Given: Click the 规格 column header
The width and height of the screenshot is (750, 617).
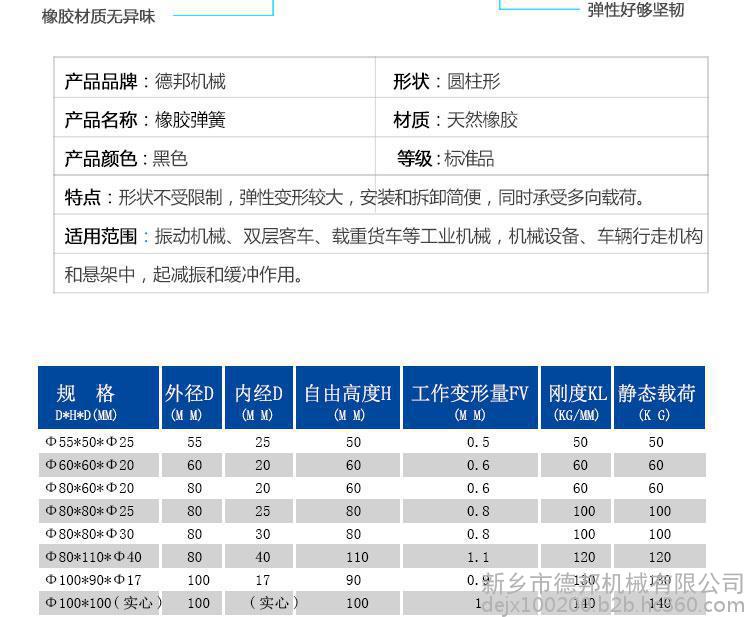Looking at the screenshot, I should [97, 399].
